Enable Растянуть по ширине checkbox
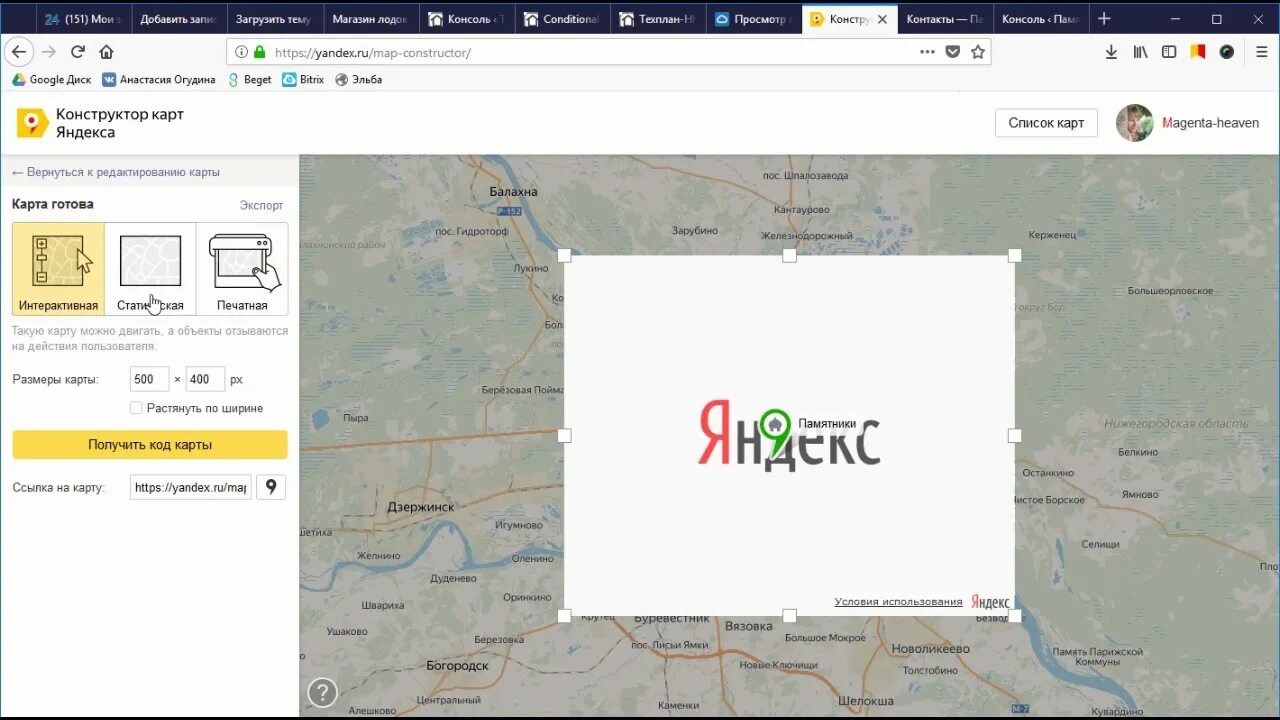The width and height of the screenshot is (1280, 720). coord(136,408)
